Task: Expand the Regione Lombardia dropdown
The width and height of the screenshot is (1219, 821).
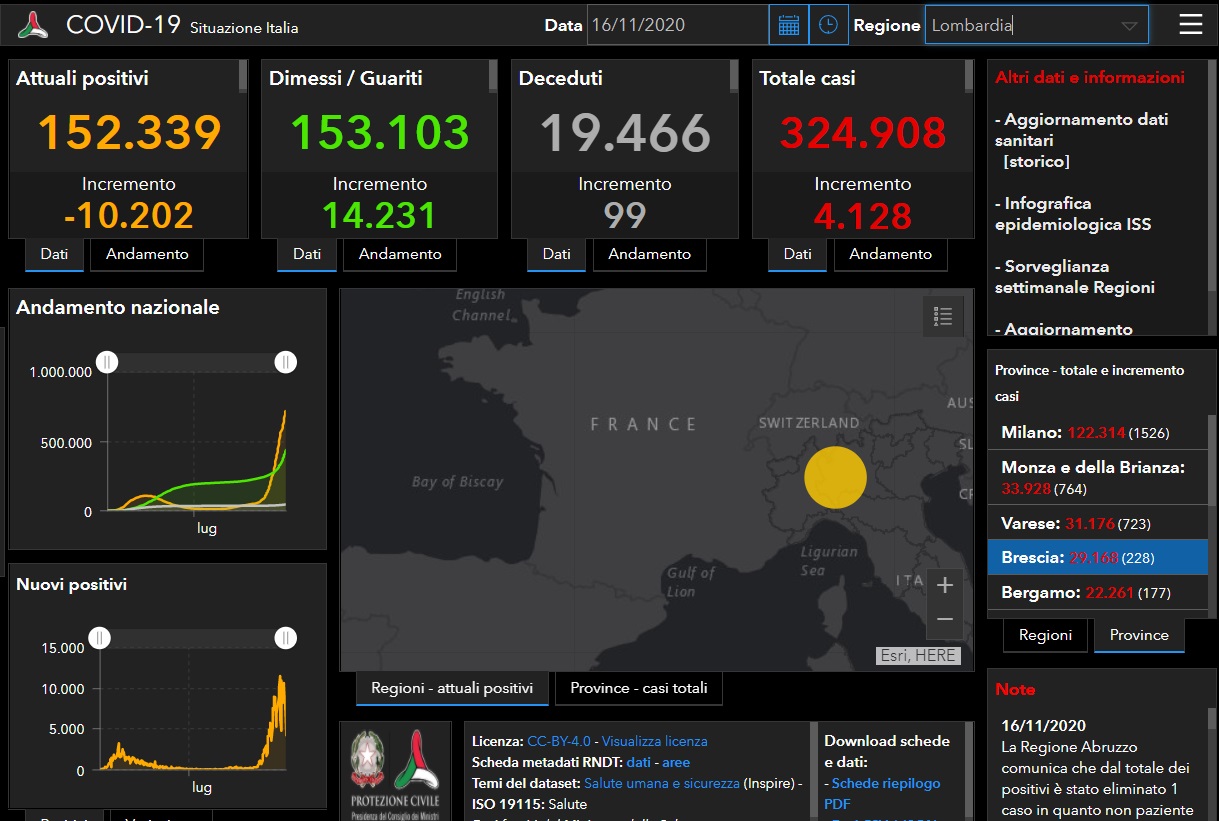Action: (x=1129, y=26)
